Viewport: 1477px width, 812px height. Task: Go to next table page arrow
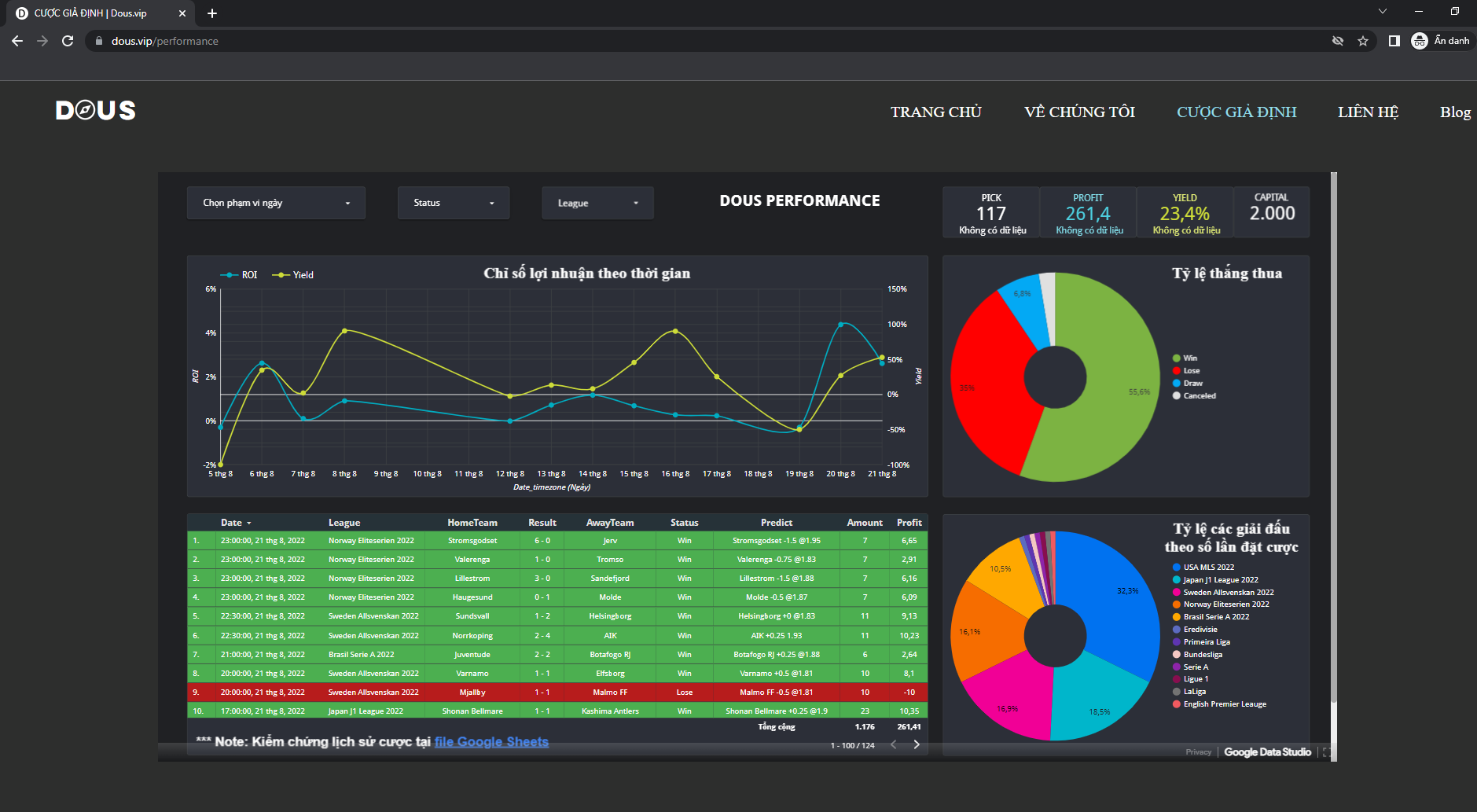917,744
